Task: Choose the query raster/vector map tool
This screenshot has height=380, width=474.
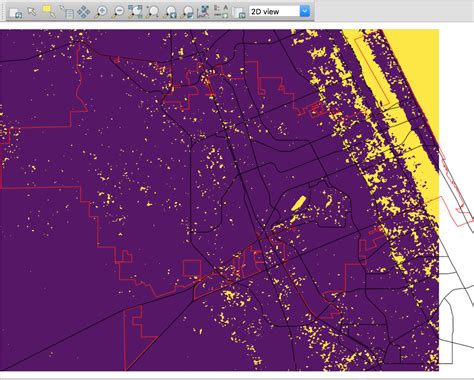Action: point(67,12)
